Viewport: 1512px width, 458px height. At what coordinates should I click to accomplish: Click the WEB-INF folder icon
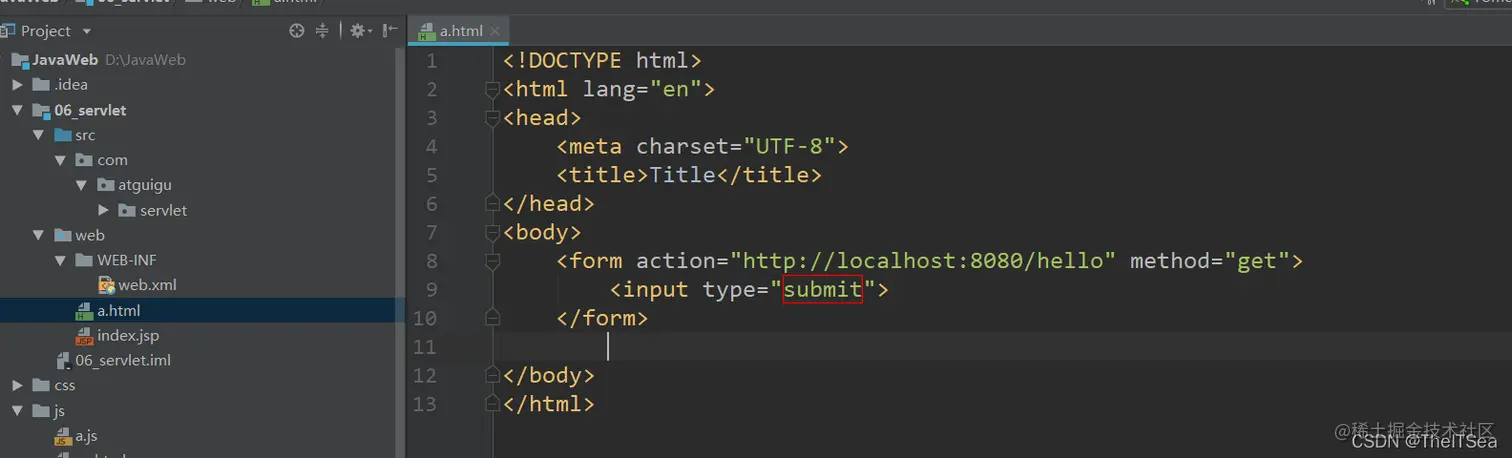coord(84,260)
